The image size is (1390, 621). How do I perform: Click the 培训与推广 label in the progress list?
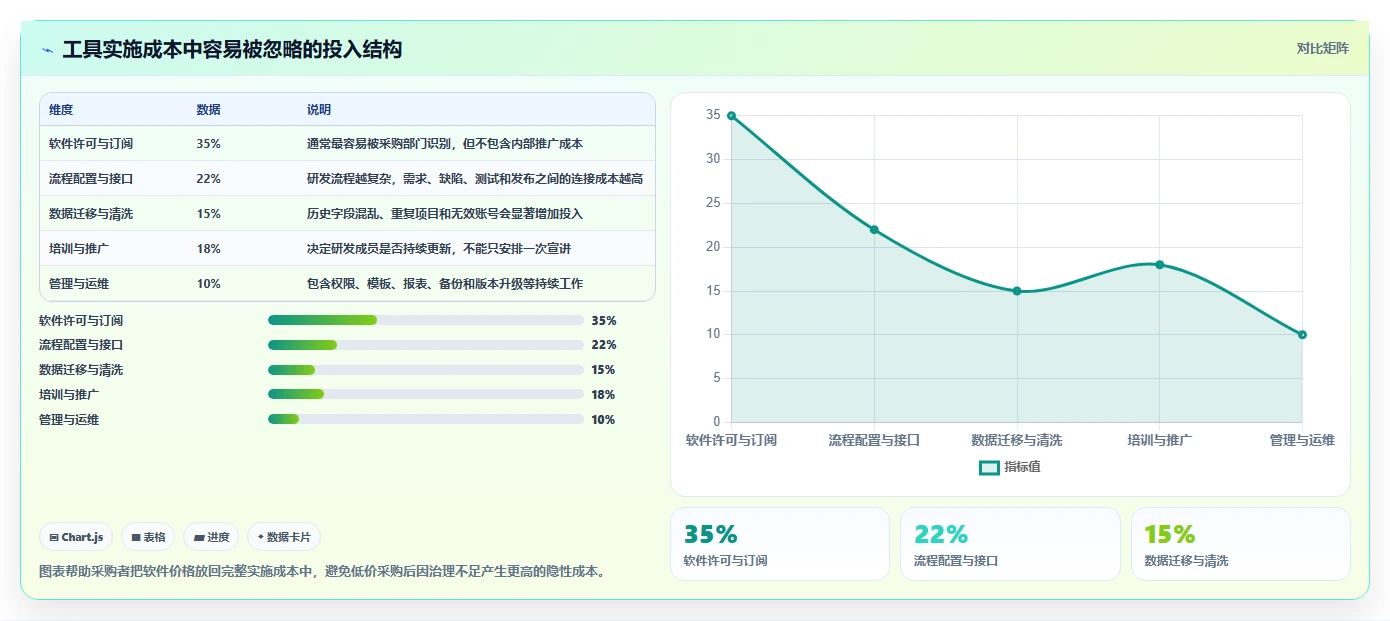pyautogui.click(x=69, y=395)
